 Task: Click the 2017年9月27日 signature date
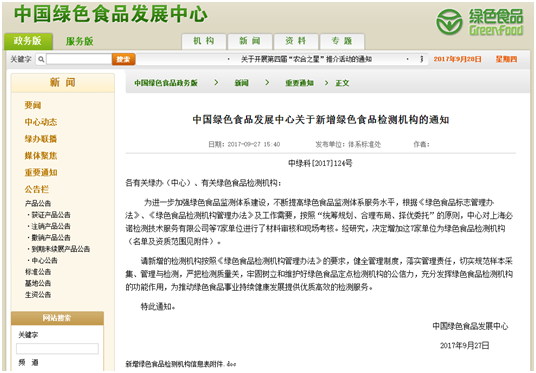click(x=464, y=346)
